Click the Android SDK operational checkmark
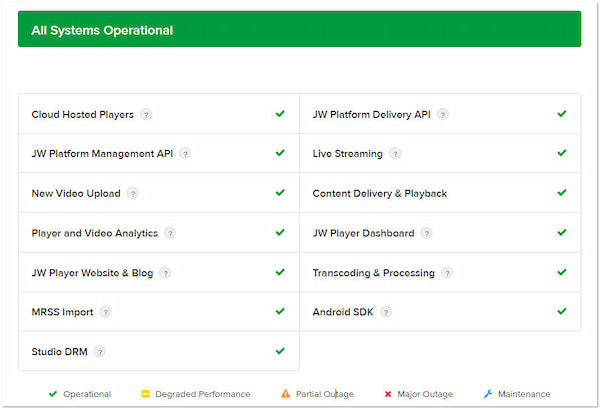 (562, 311)
